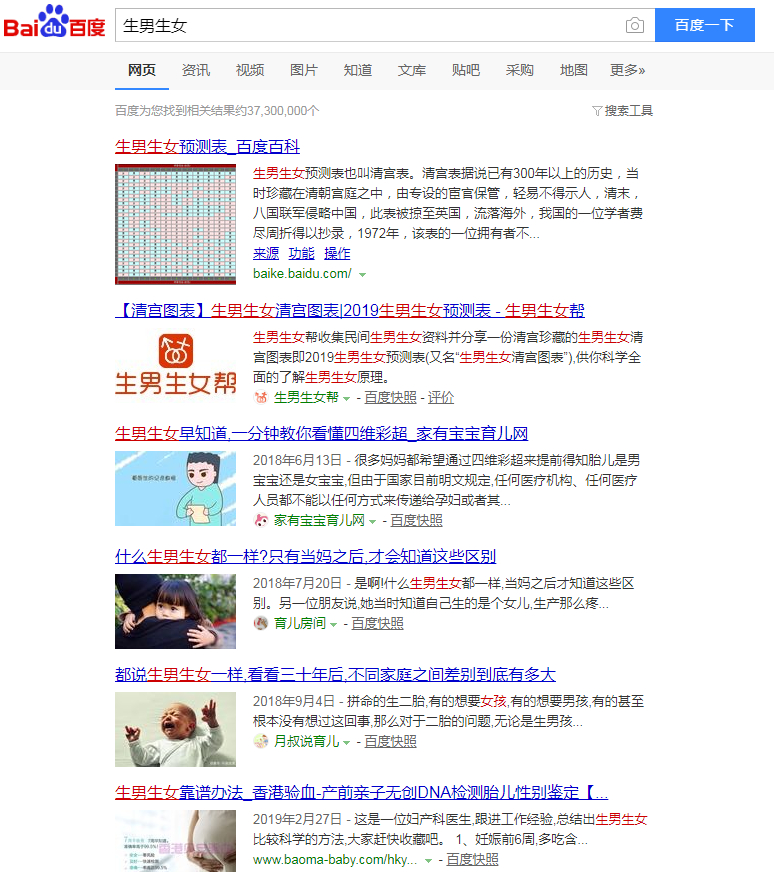774x872 pixels.
Task: Switch to the 图片 tab
Action: pyautogui.click(x=304, y=71)
